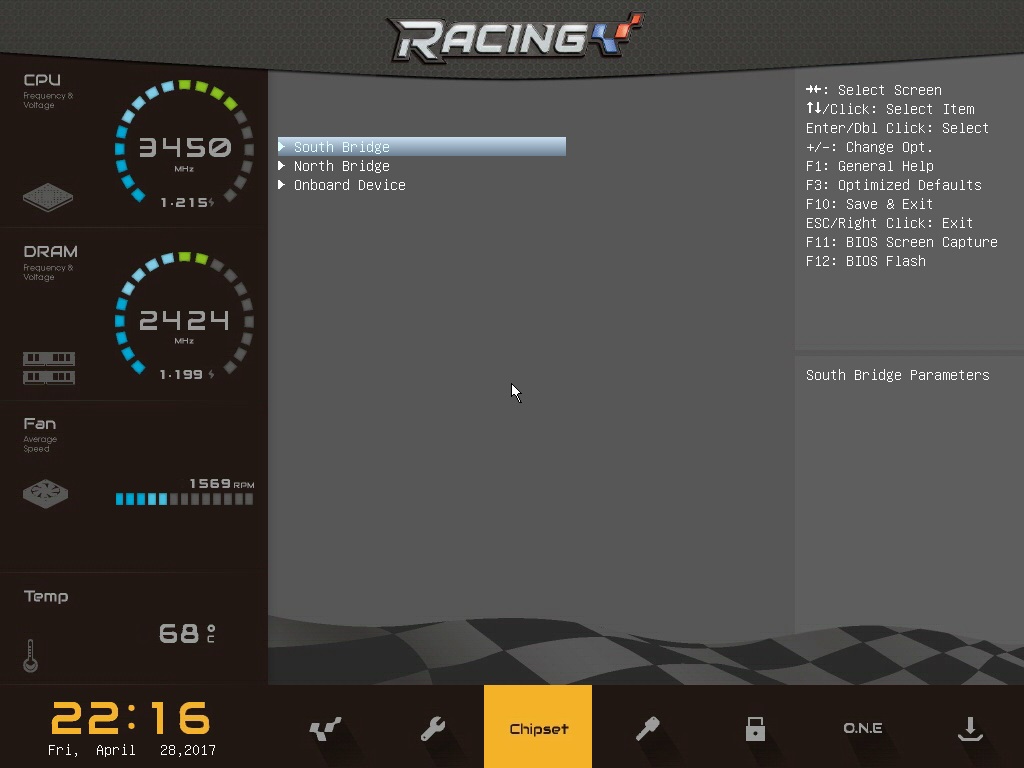This screenshot has width=1024, height=768.
Task: Click the arrow beside North Bridge
Action: (x=281, y=165)
